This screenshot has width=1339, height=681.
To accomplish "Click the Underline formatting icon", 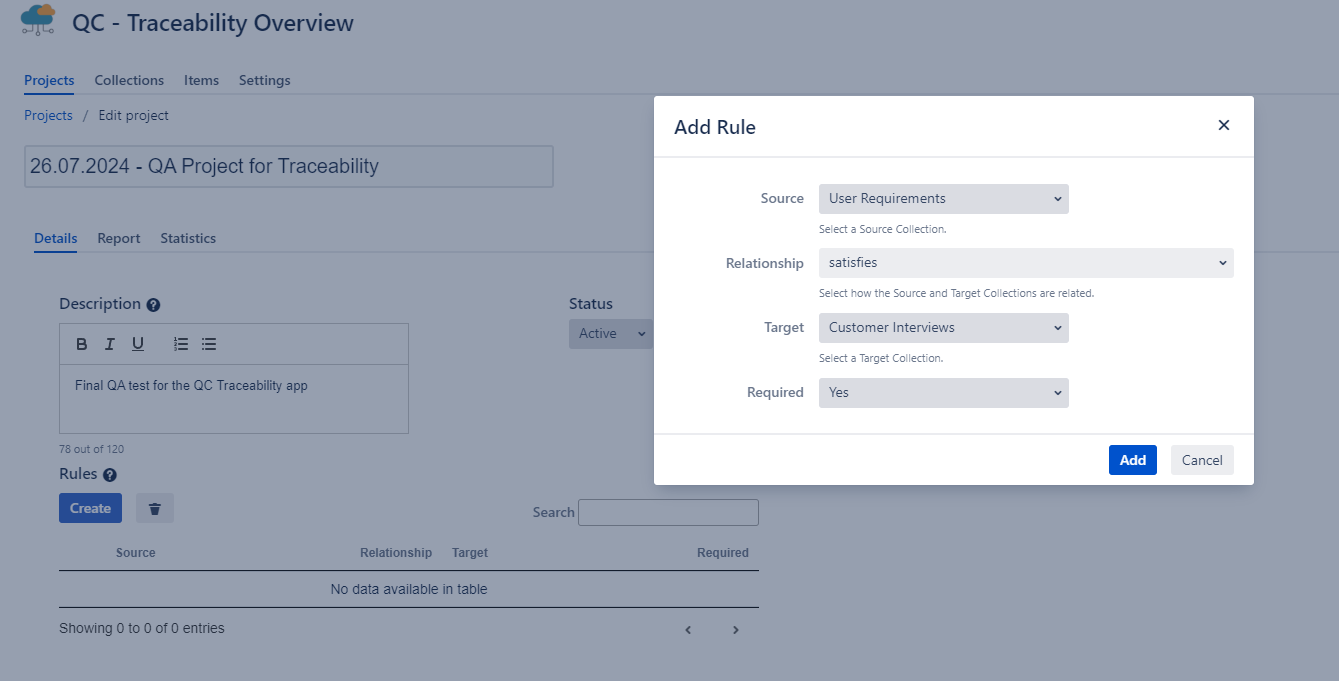I will [x=138, y=344].
